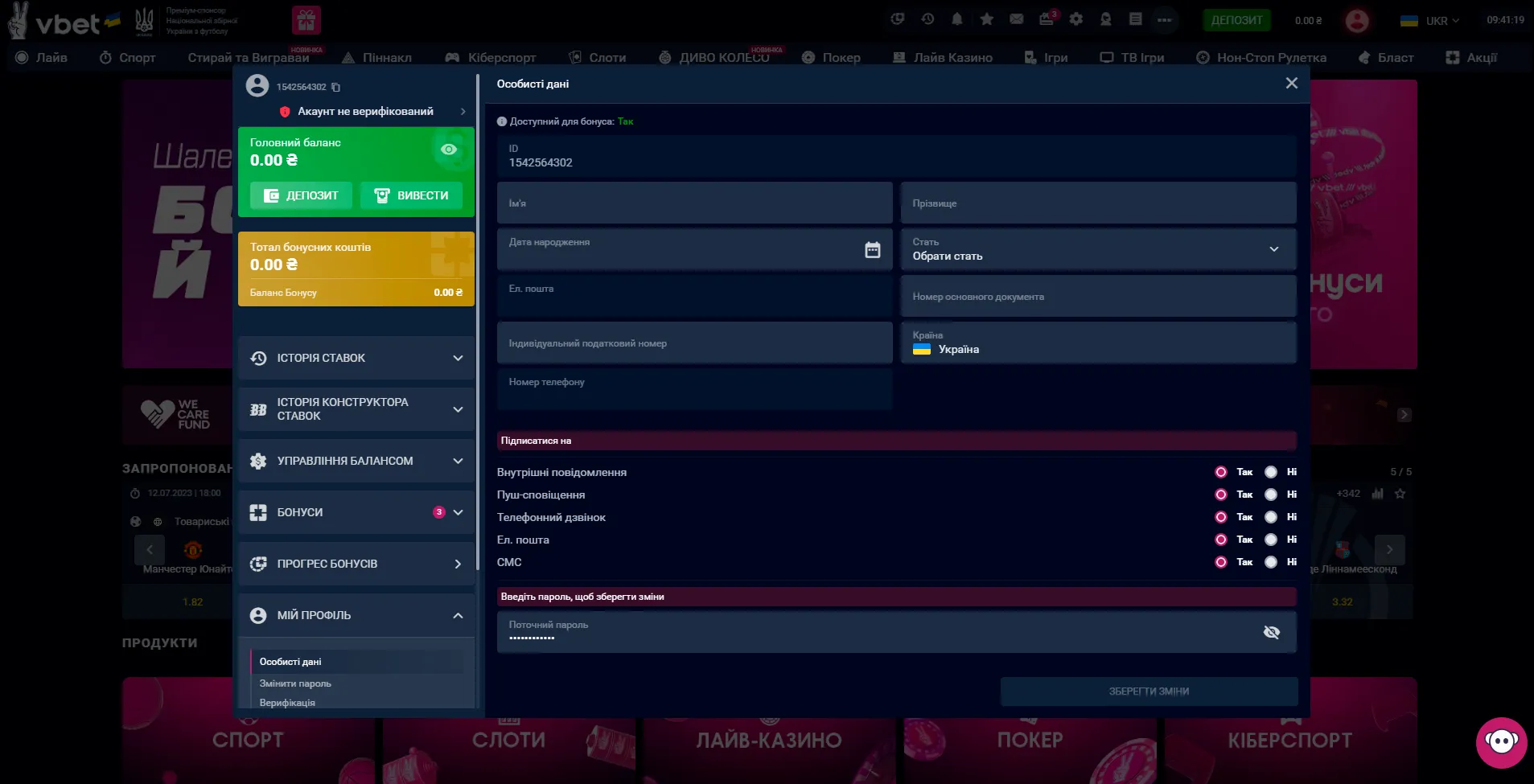Select No for Ел. пошта subscription
The width and height of the screenshot is (1534, 784).
[1271, 540]
